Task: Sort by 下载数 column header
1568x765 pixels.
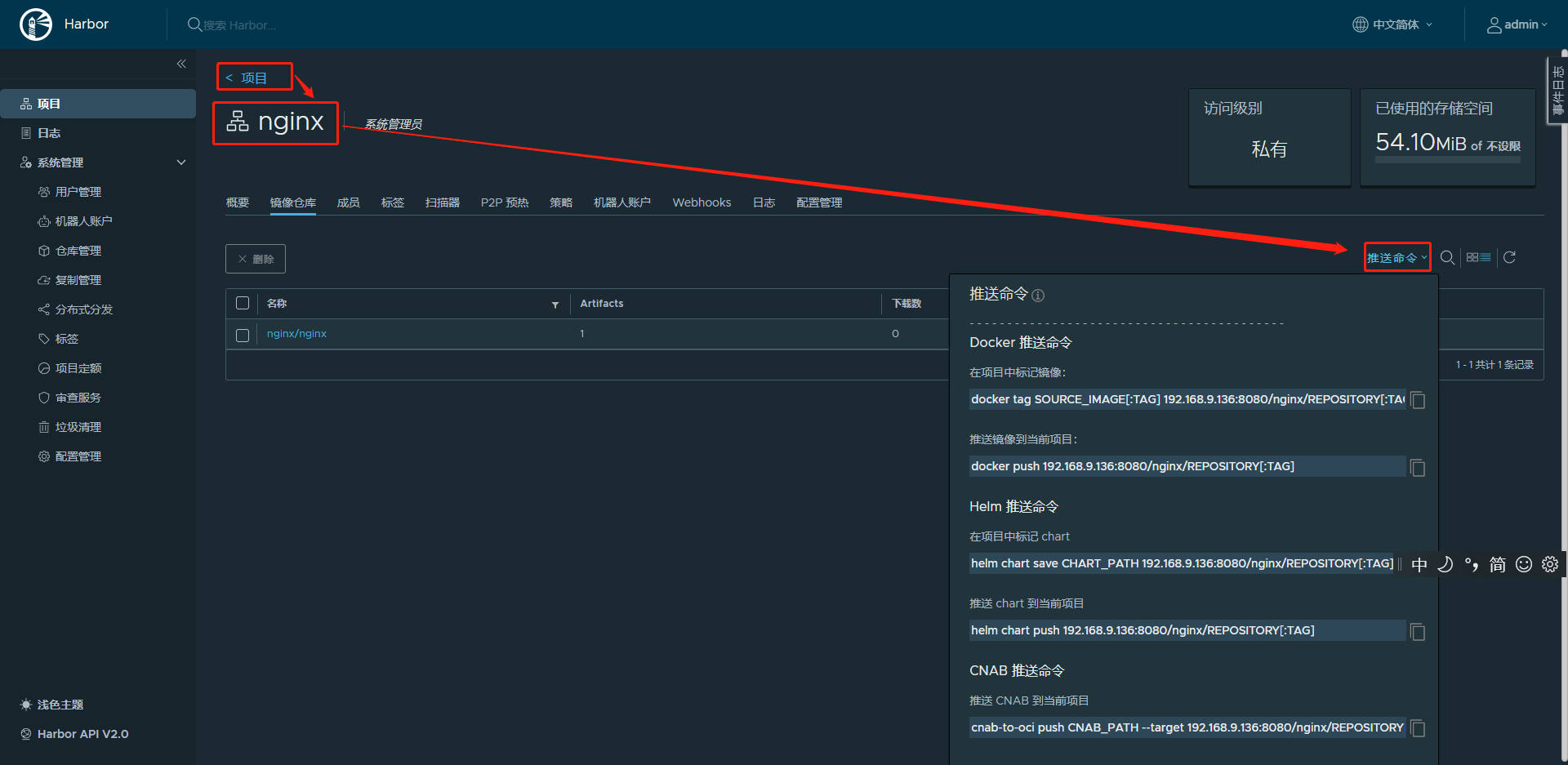Action: pyautogui.click(x=906, y=304)
